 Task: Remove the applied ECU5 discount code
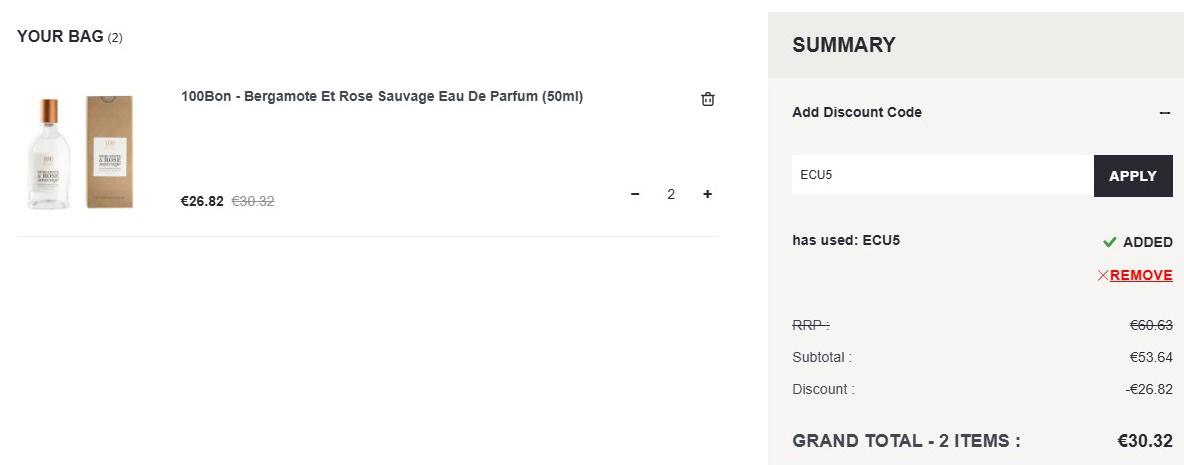pyautogui.click(x=1141, y=276)
